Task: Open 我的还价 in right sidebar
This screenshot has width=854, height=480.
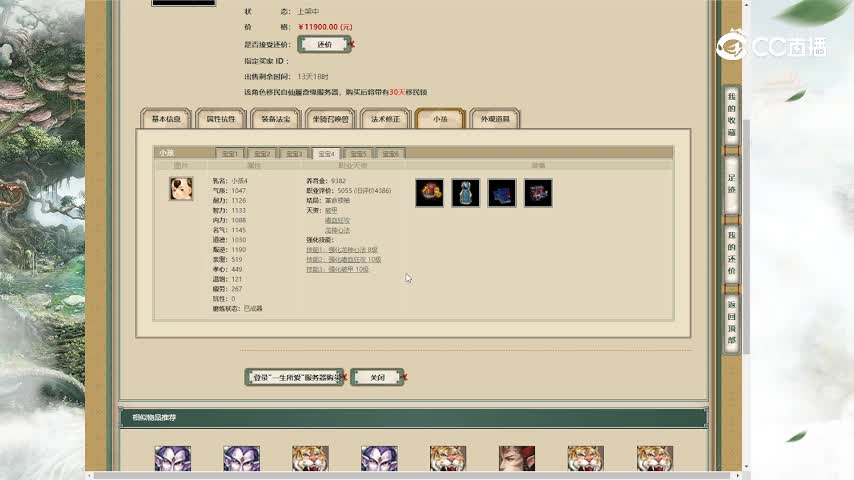Action: pos(731,253)
